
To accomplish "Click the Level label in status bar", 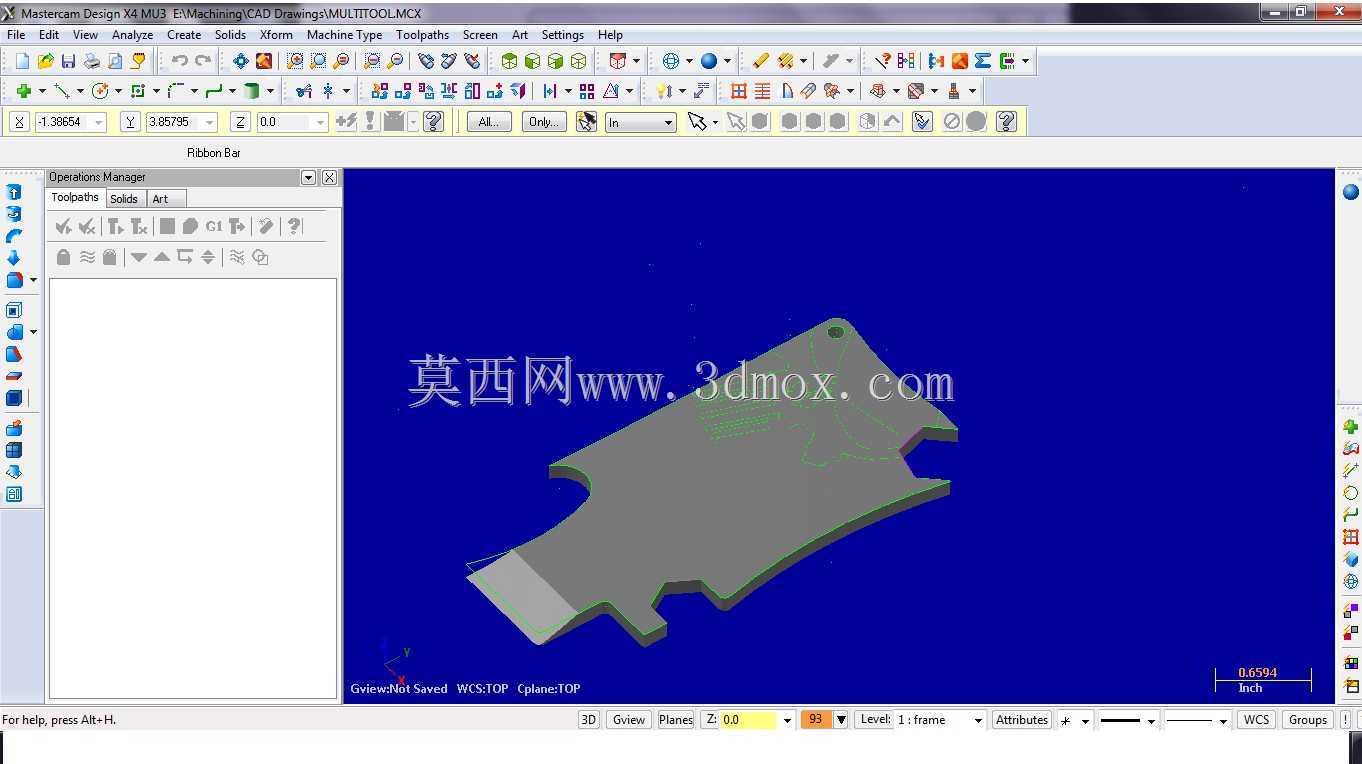I will [875, 719].
